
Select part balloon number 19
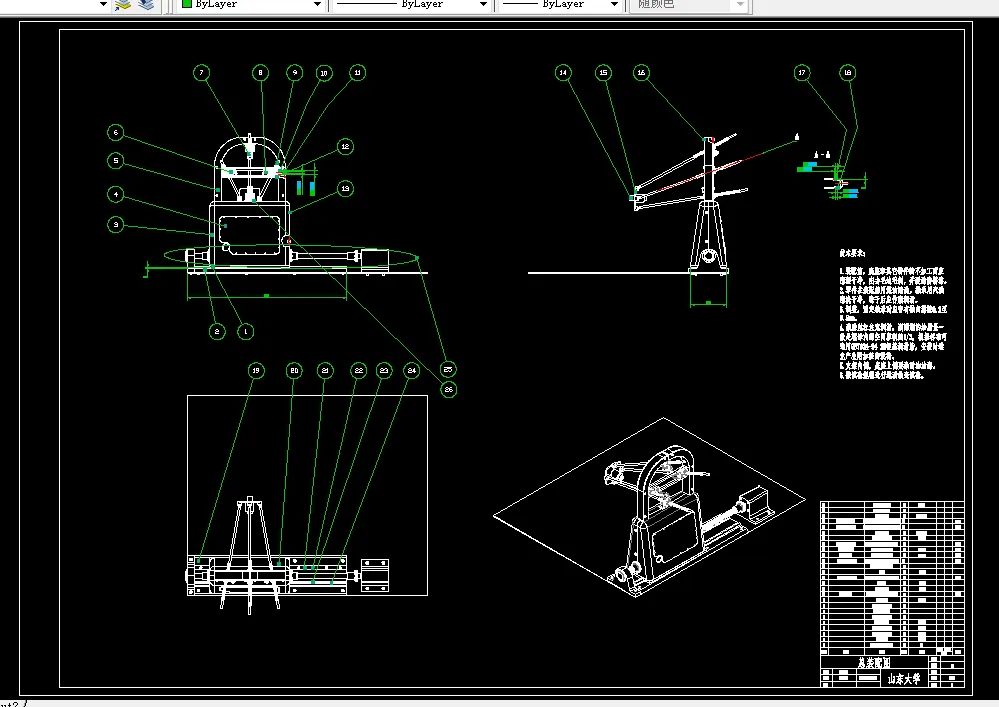tap(255, 371)
